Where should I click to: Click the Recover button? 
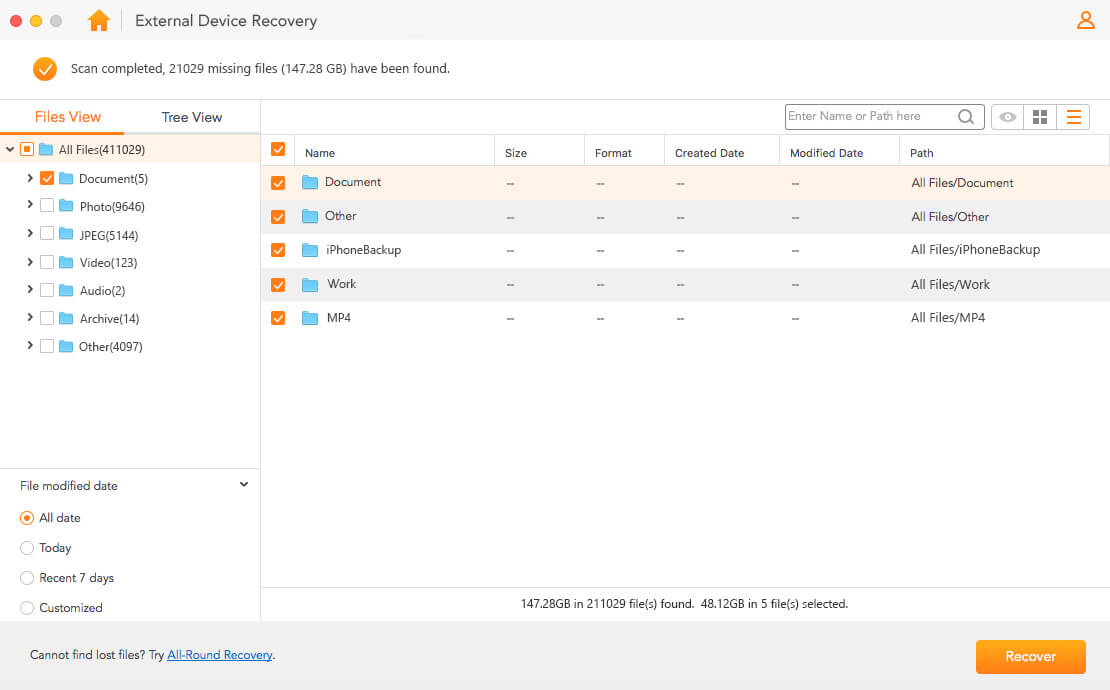(1030, 657)
